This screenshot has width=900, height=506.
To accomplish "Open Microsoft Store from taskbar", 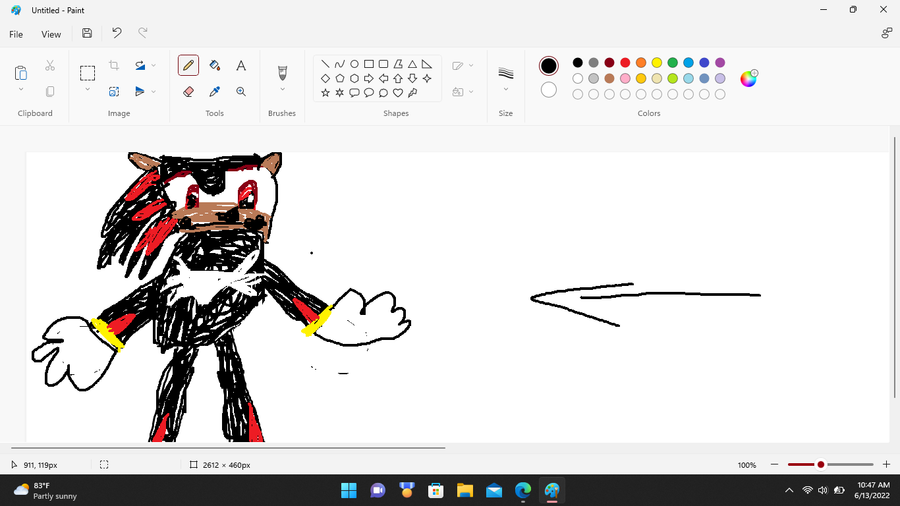I will click(436, 491).
